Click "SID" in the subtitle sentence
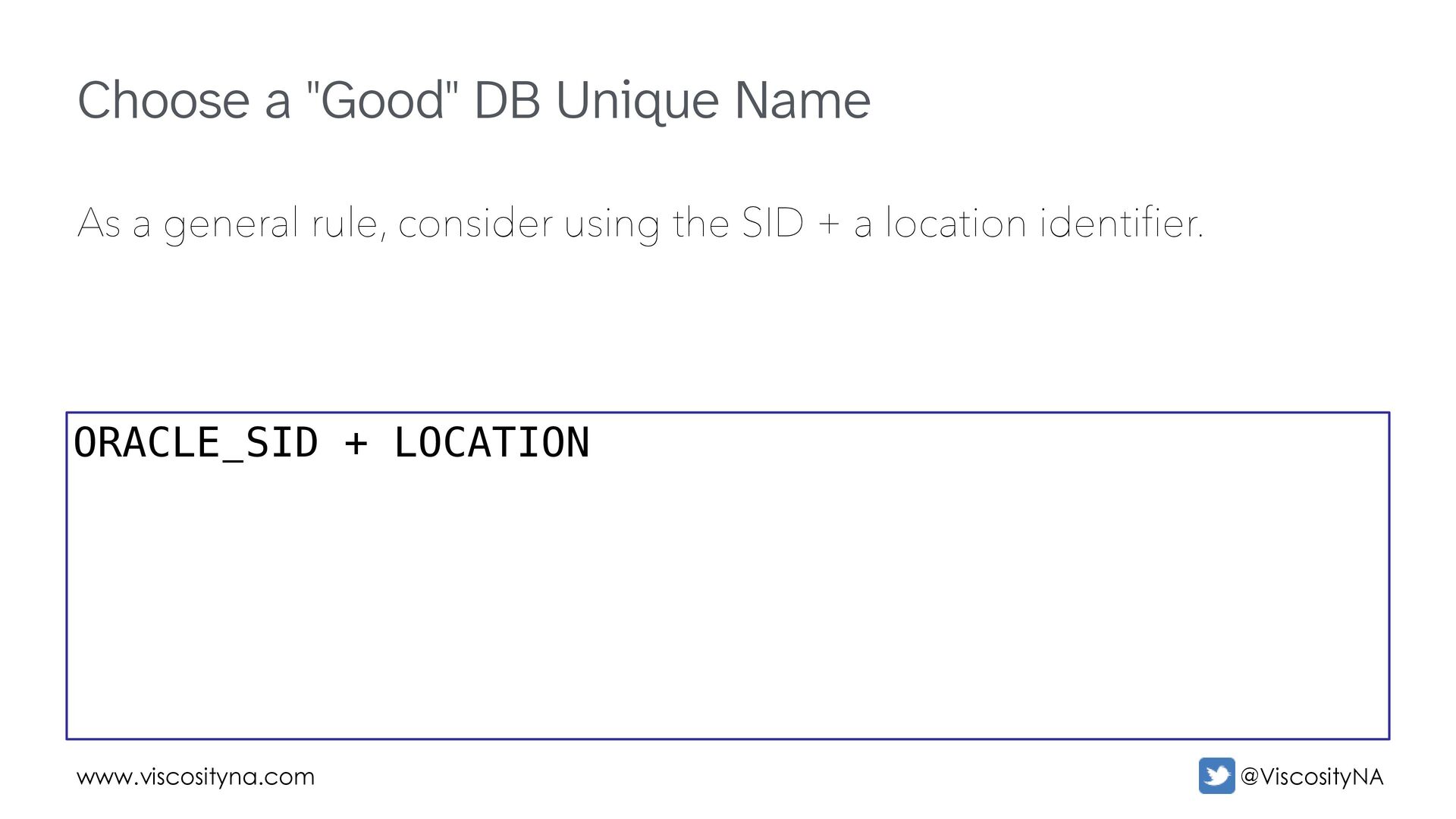The height and width of the screenshot is (819, 1456). [x=772, y=223]
